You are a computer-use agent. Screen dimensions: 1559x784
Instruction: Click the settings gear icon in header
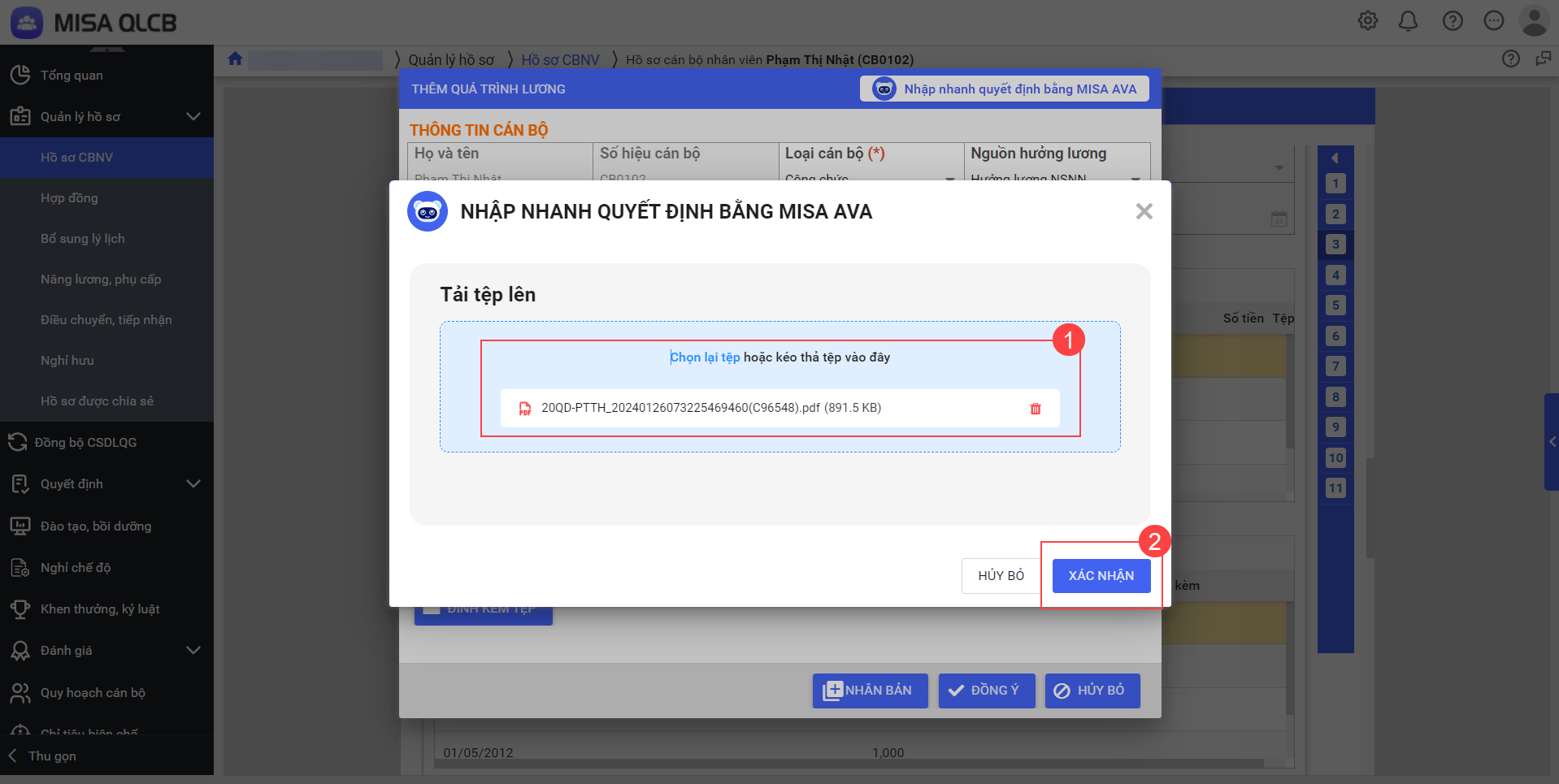[1368, 21]
